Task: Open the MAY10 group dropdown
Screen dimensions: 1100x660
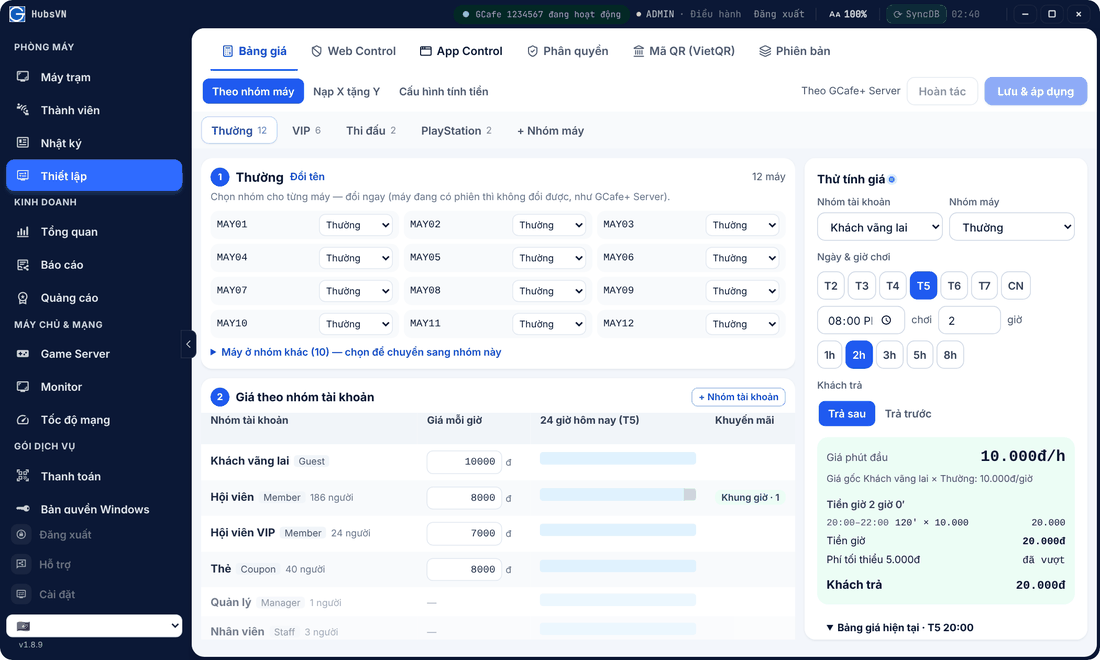Action: [356, 324]
